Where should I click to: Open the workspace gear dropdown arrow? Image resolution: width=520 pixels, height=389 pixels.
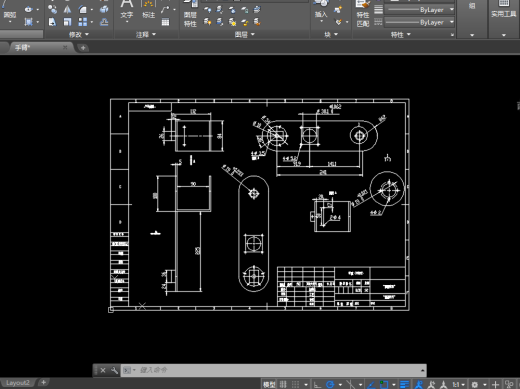point(484,385)
